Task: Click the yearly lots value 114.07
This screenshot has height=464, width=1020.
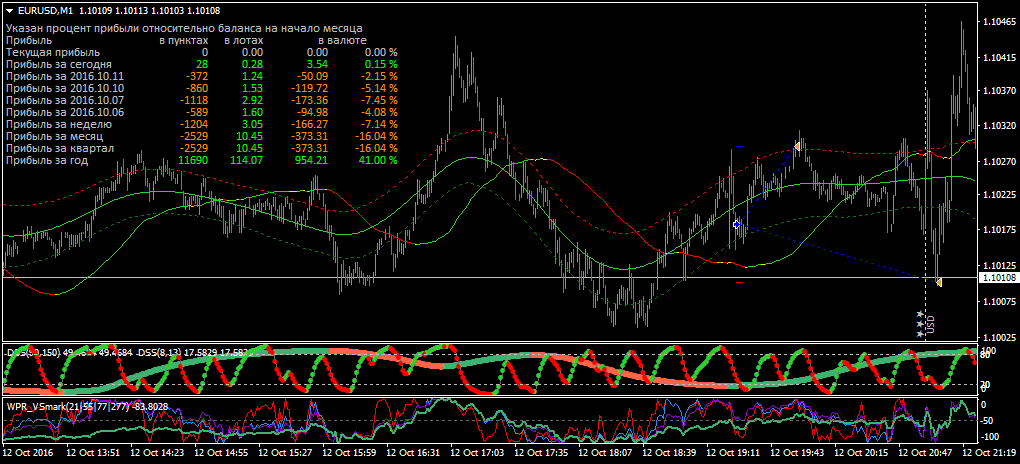Action: pyautogui.click(x=248, y=161)
